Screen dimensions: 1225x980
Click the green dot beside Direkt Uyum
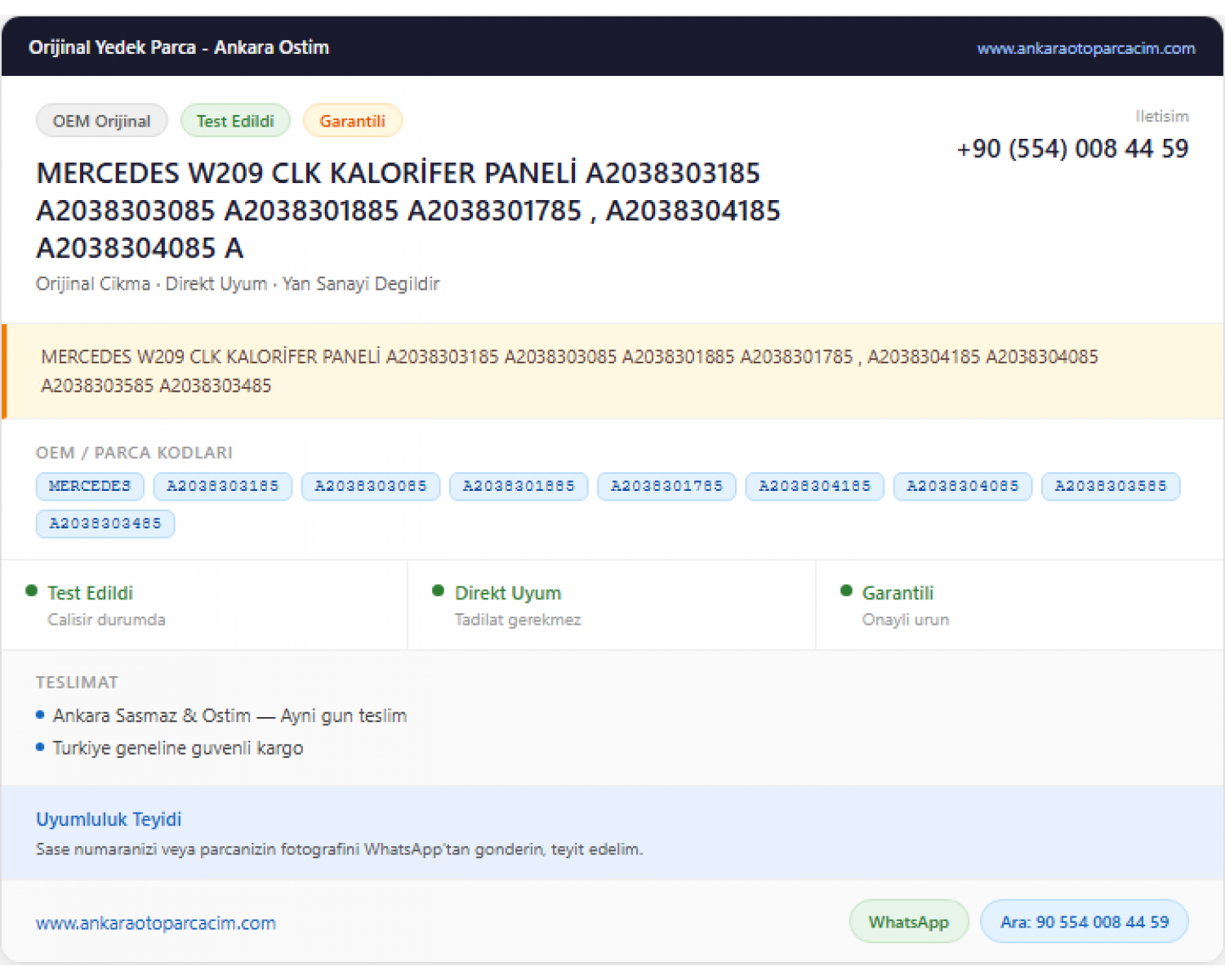coord(439,590)
